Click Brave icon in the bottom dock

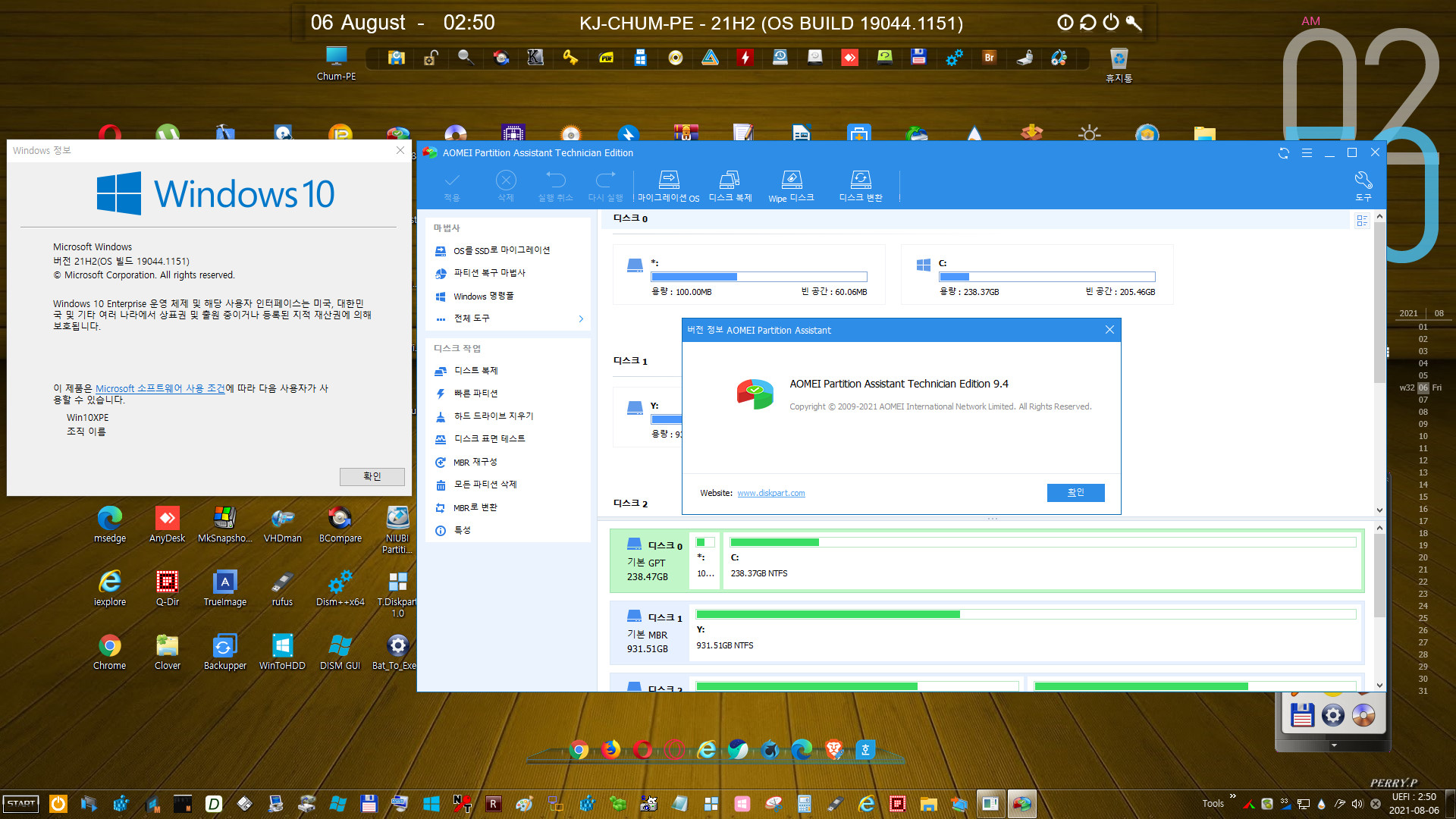[x=834, y=750]
